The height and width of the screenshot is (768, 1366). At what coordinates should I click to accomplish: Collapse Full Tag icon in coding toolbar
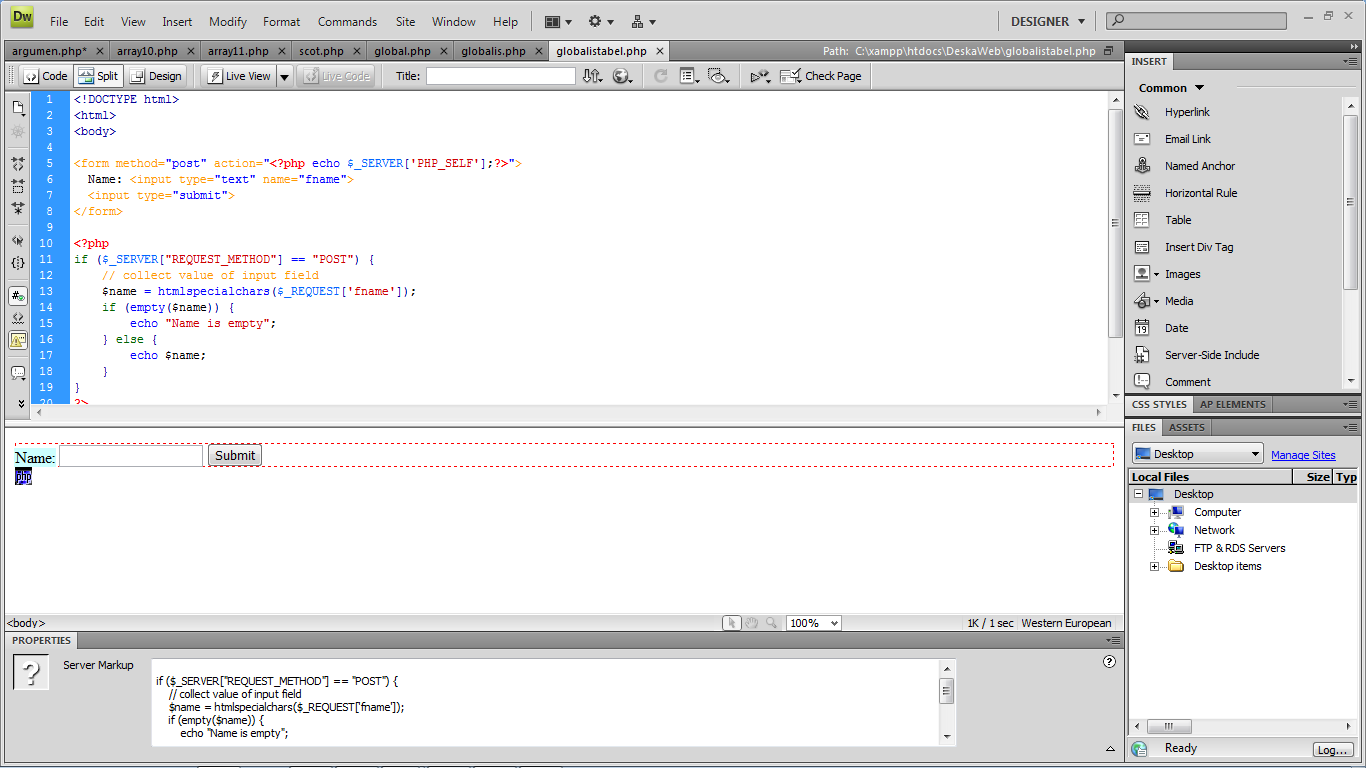pos(18,162)
